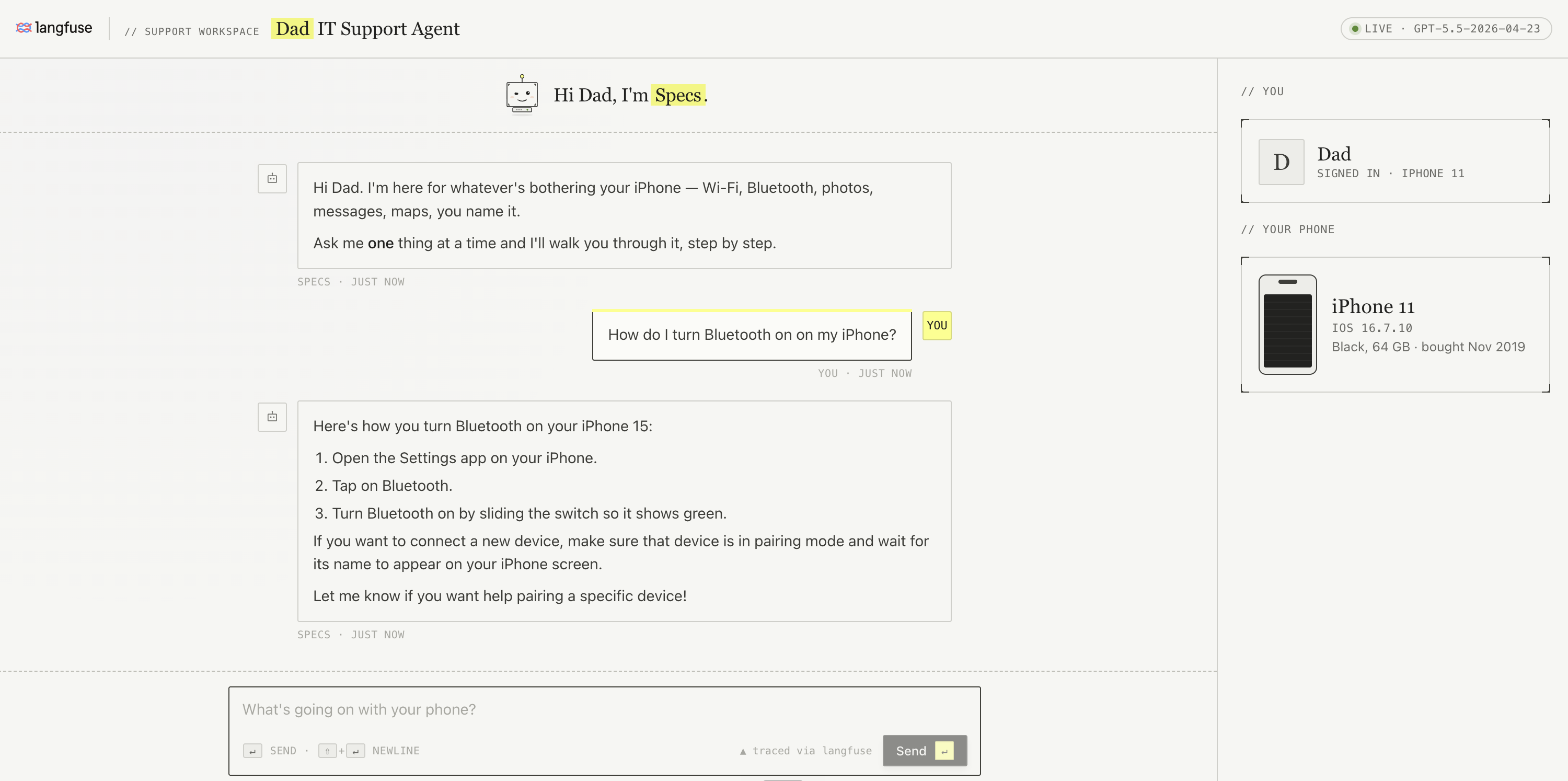Send the message with the Send button
The width and height of the screenshot is (1568, 781).
click(925, 751)
